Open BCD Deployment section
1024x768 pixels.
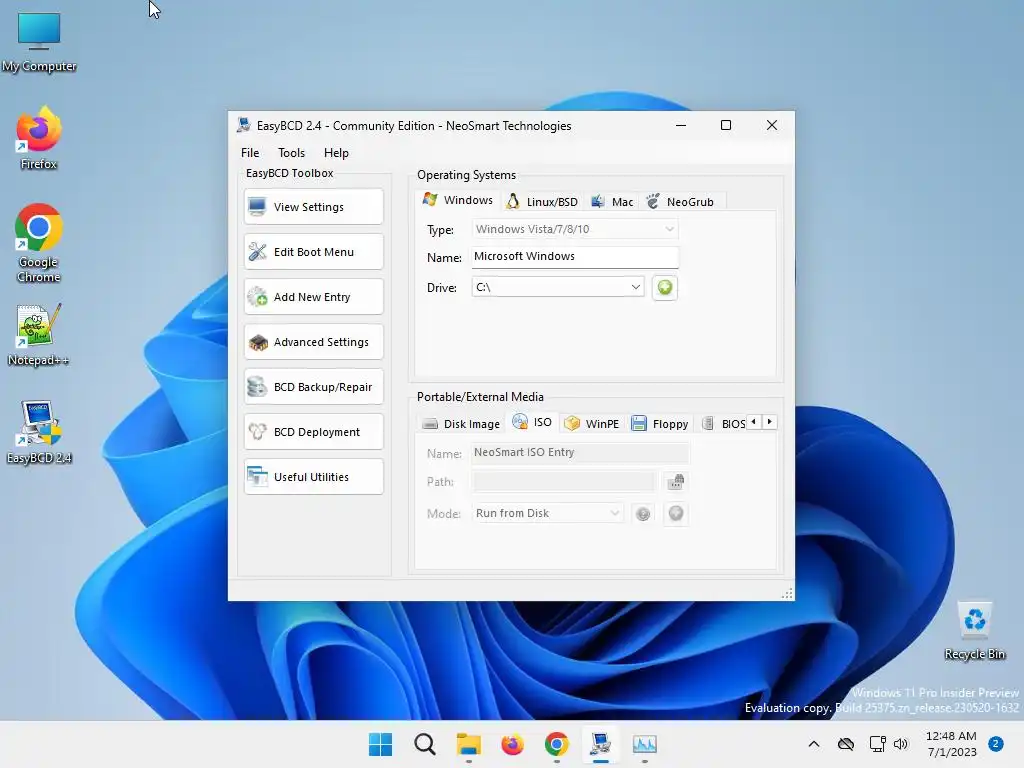click(x=313, y=432)
